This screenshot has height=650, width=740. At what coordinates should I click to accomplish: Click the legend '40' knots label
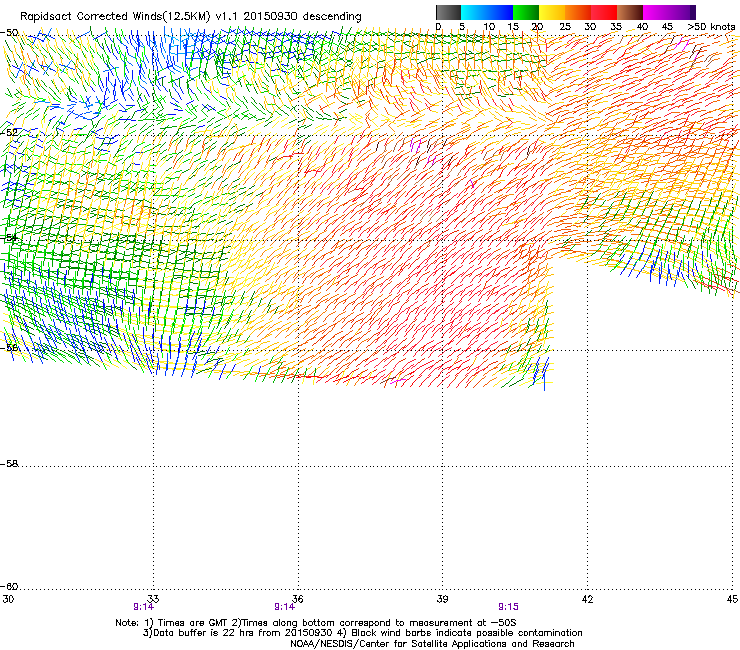(x=642, y=27)
